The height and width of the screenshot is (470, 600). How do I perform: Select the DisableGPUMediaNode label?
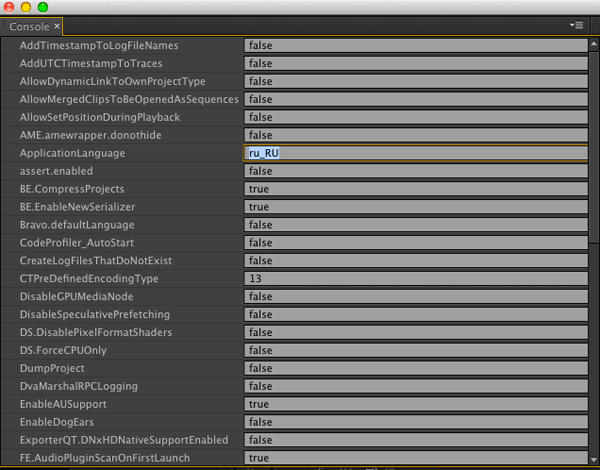pos(77,297)
